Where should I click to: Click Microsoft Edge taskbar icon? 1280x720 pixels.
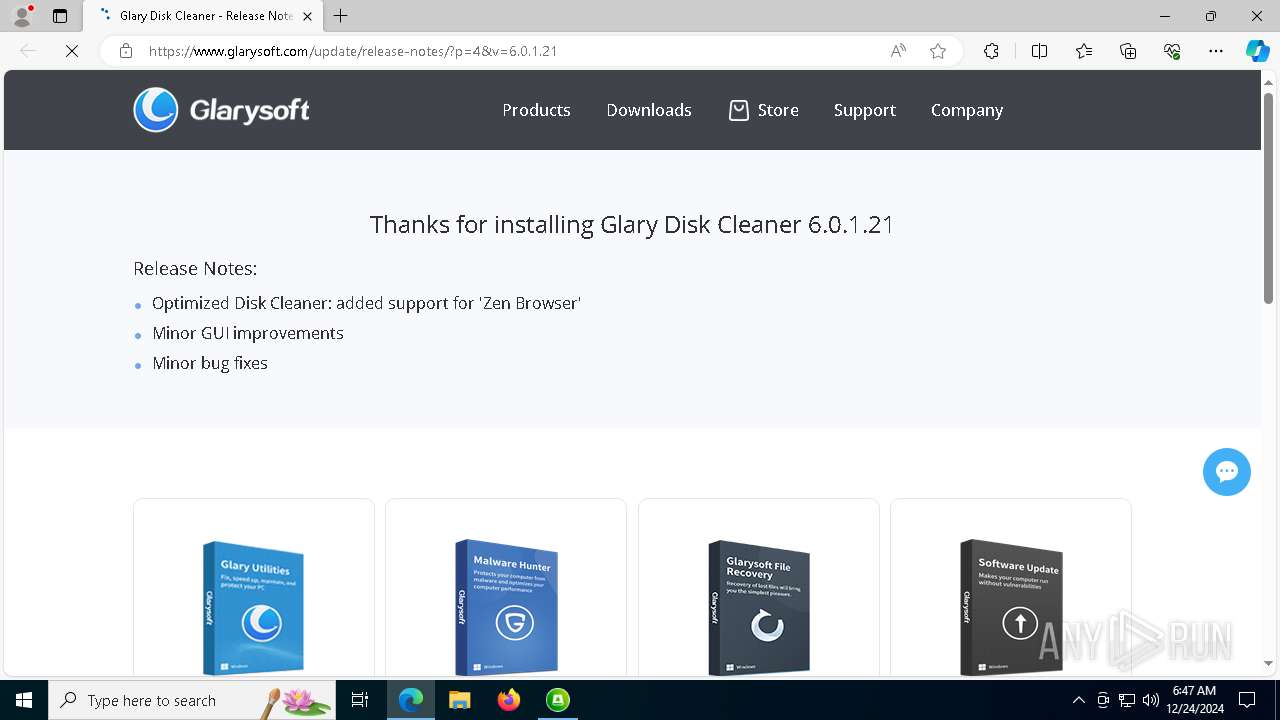(411, 700)
